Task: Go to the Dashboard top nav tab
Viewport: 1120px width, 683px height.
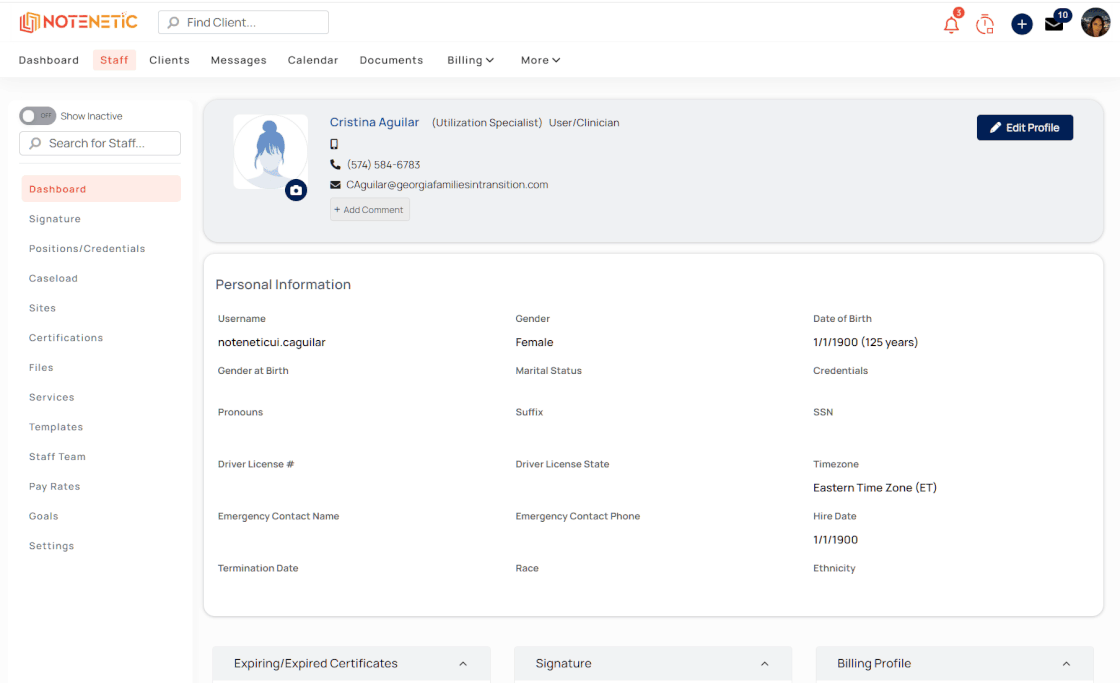Action: pyautogui.click(x=49, y=60)
